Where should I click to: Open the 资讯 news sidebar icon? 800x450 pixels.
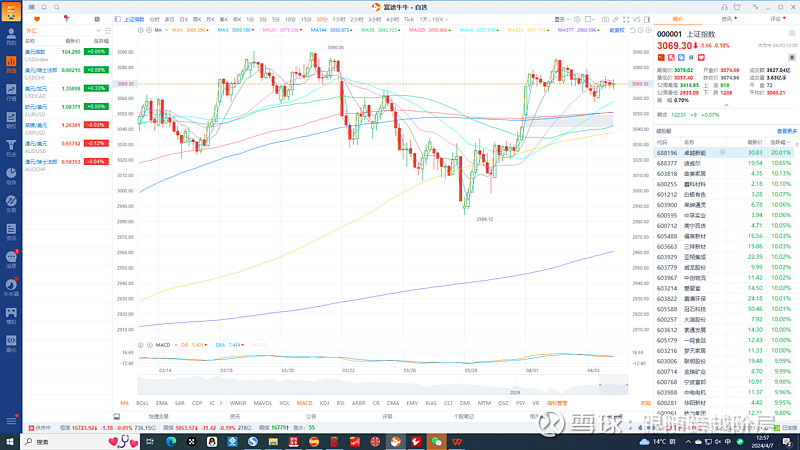pyautogui.click(x=11, y=232)
